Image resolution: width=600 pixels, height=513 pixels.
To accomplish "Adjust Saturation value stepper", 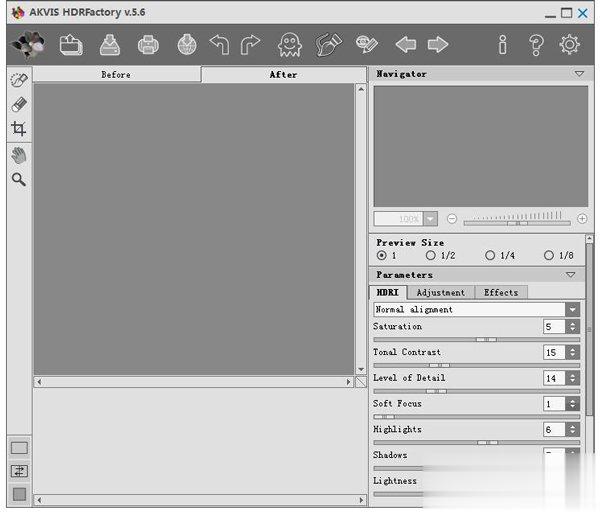I will coord(572,326).
